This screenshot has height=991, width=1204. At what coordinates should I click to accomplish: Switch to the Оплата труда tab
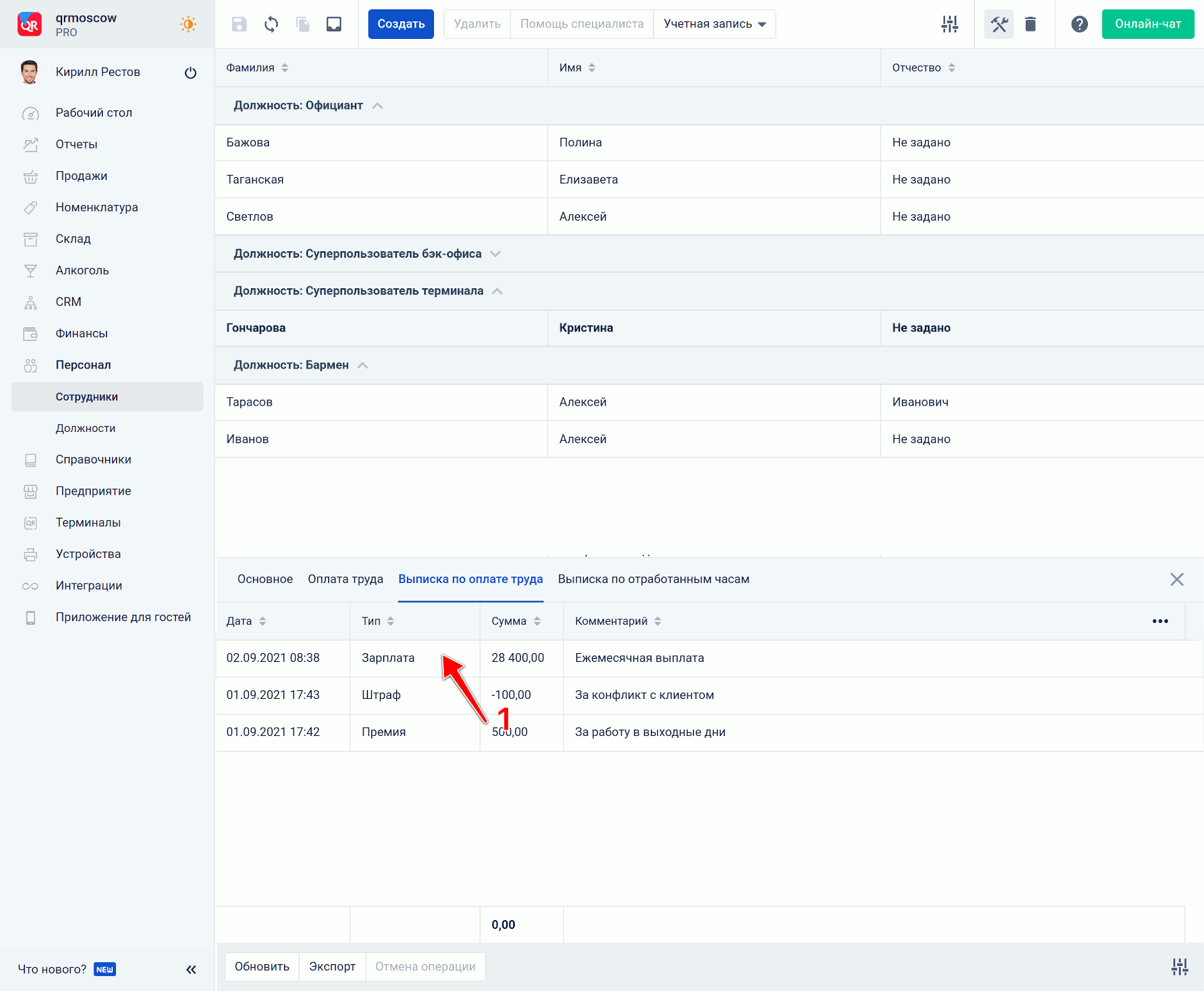coord(345,579)
